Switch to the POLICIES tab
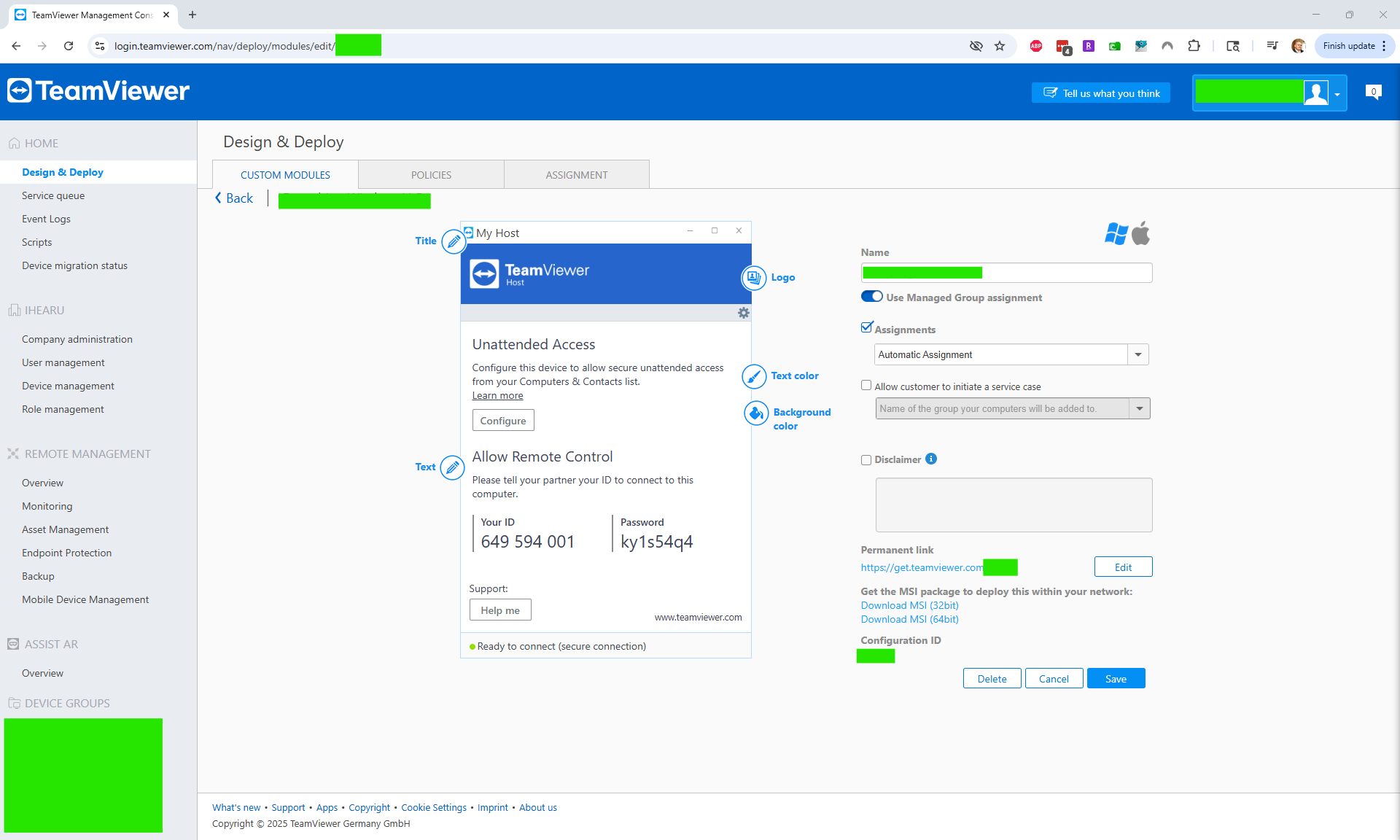This screenshot has width=1400, height=840. click(x=431, y=175)
